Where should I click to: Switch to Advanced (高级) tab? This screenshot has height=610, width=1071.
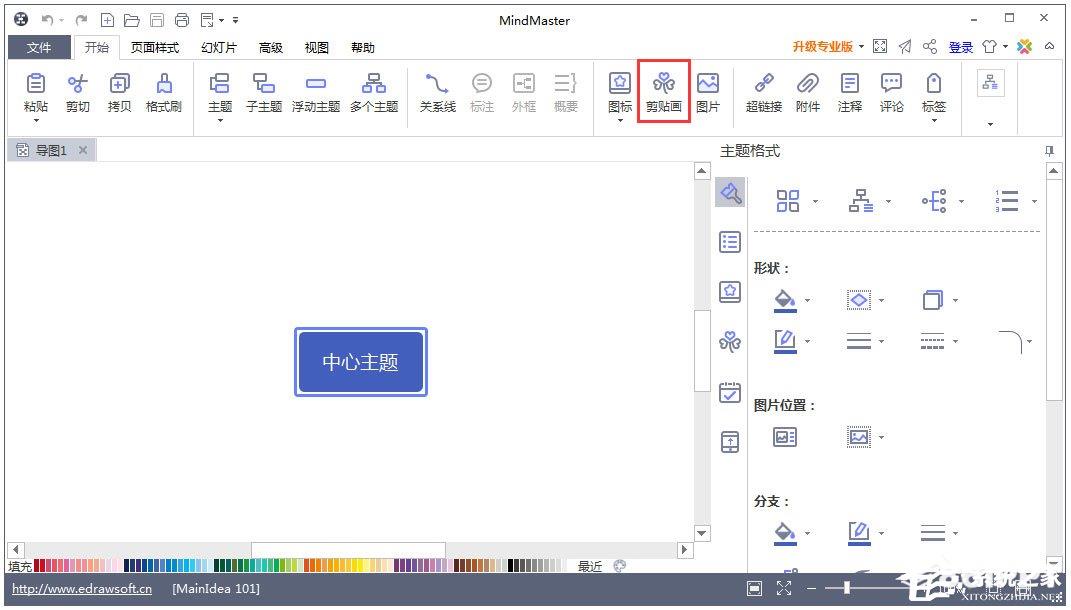(x=270, y=47)
